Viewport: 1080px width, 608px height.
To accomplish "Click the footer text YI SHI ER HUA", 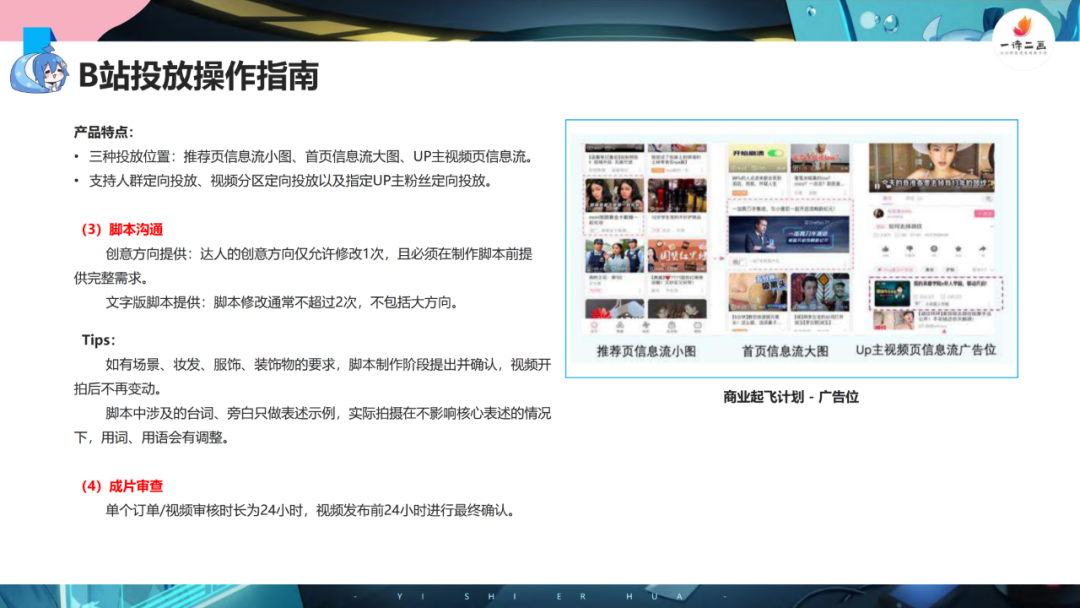I will point(539,596).
